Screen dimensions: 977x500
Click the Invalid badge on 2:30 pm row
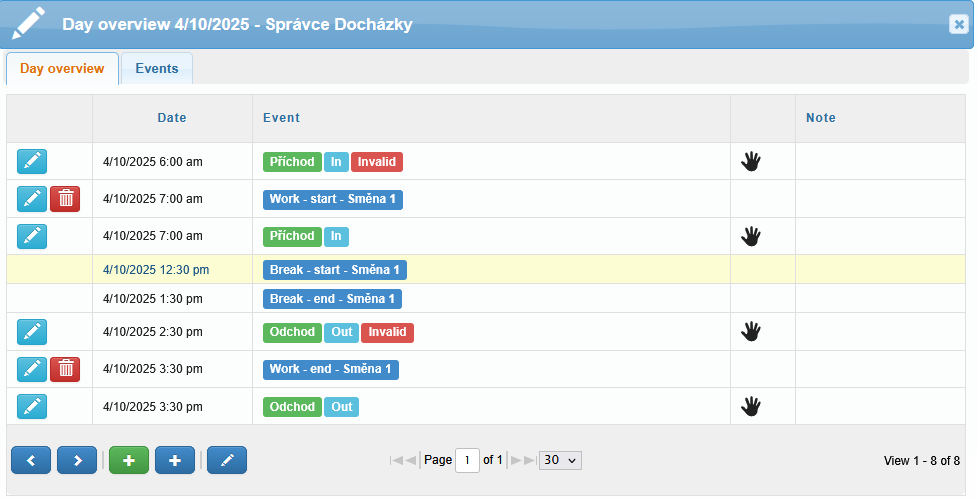click(x=388, y=332)
